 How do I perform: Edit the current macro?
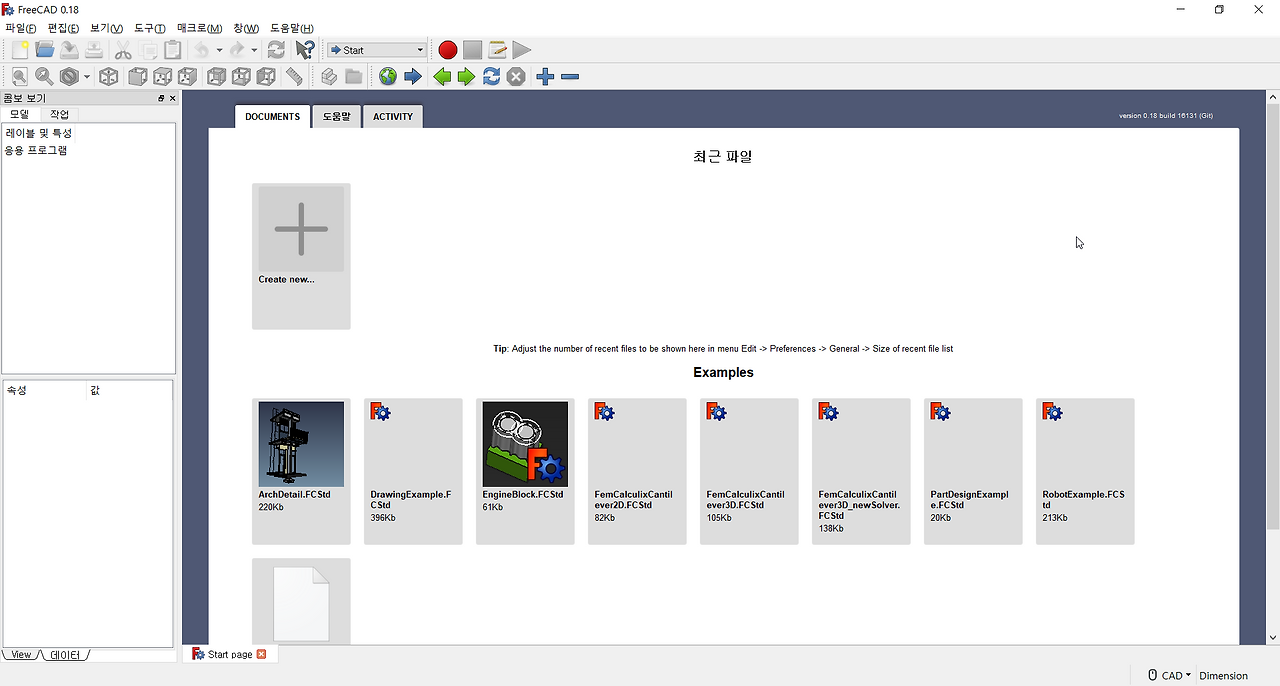coord(497,49)
